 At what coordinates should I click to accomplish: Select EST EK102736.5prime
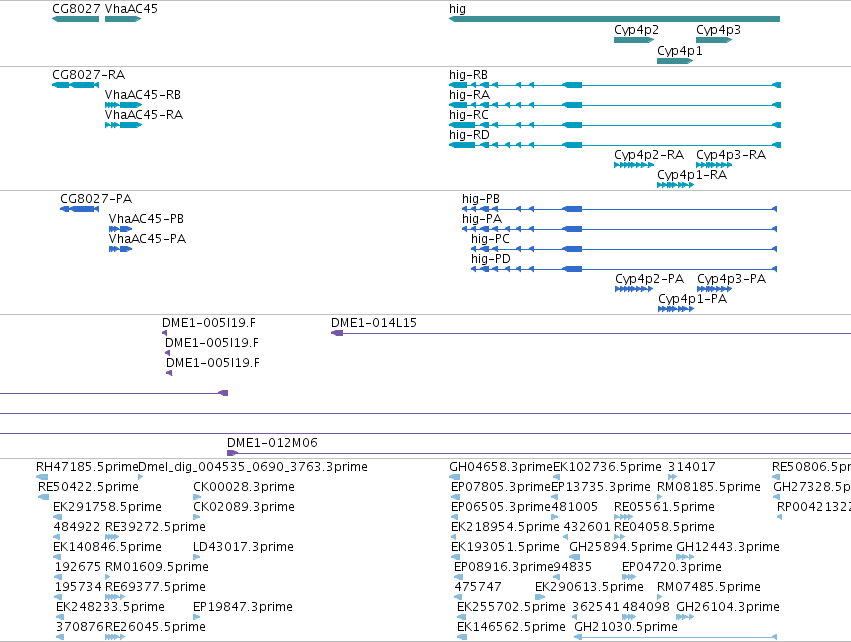pyautogui.click(x=557, y=477)
